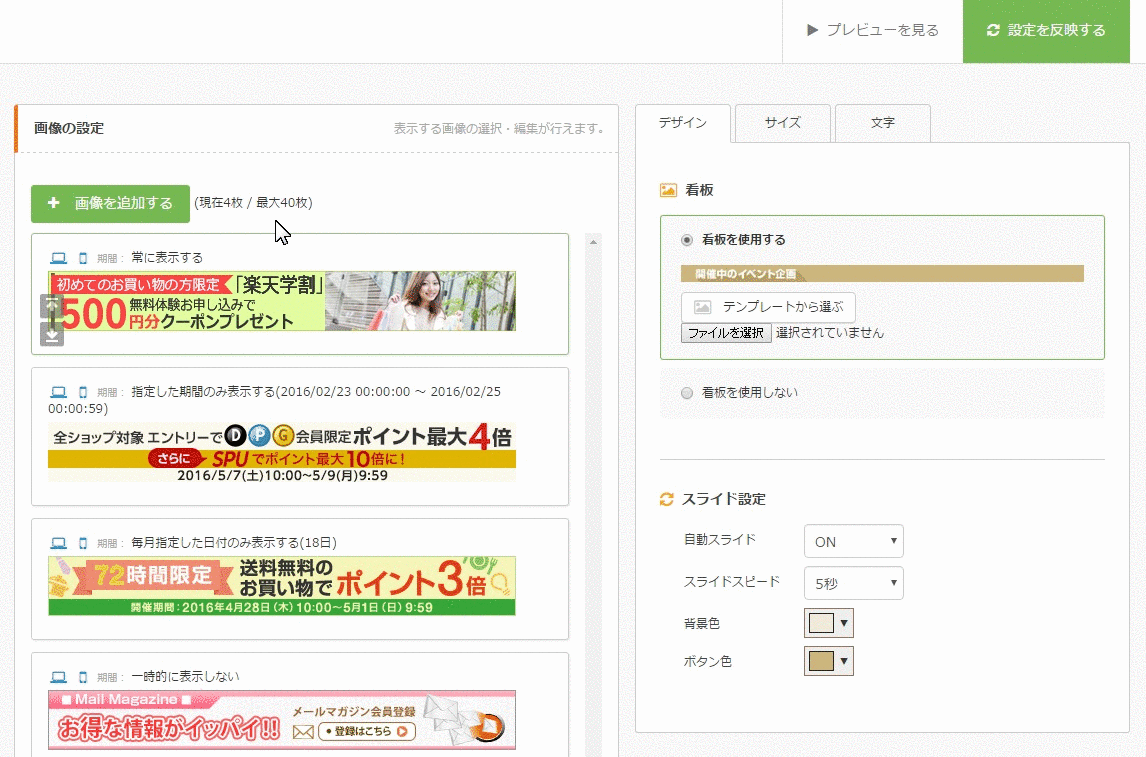Click the 画像を追加する button
1146x757 pixels.
[x=110, y=203]
